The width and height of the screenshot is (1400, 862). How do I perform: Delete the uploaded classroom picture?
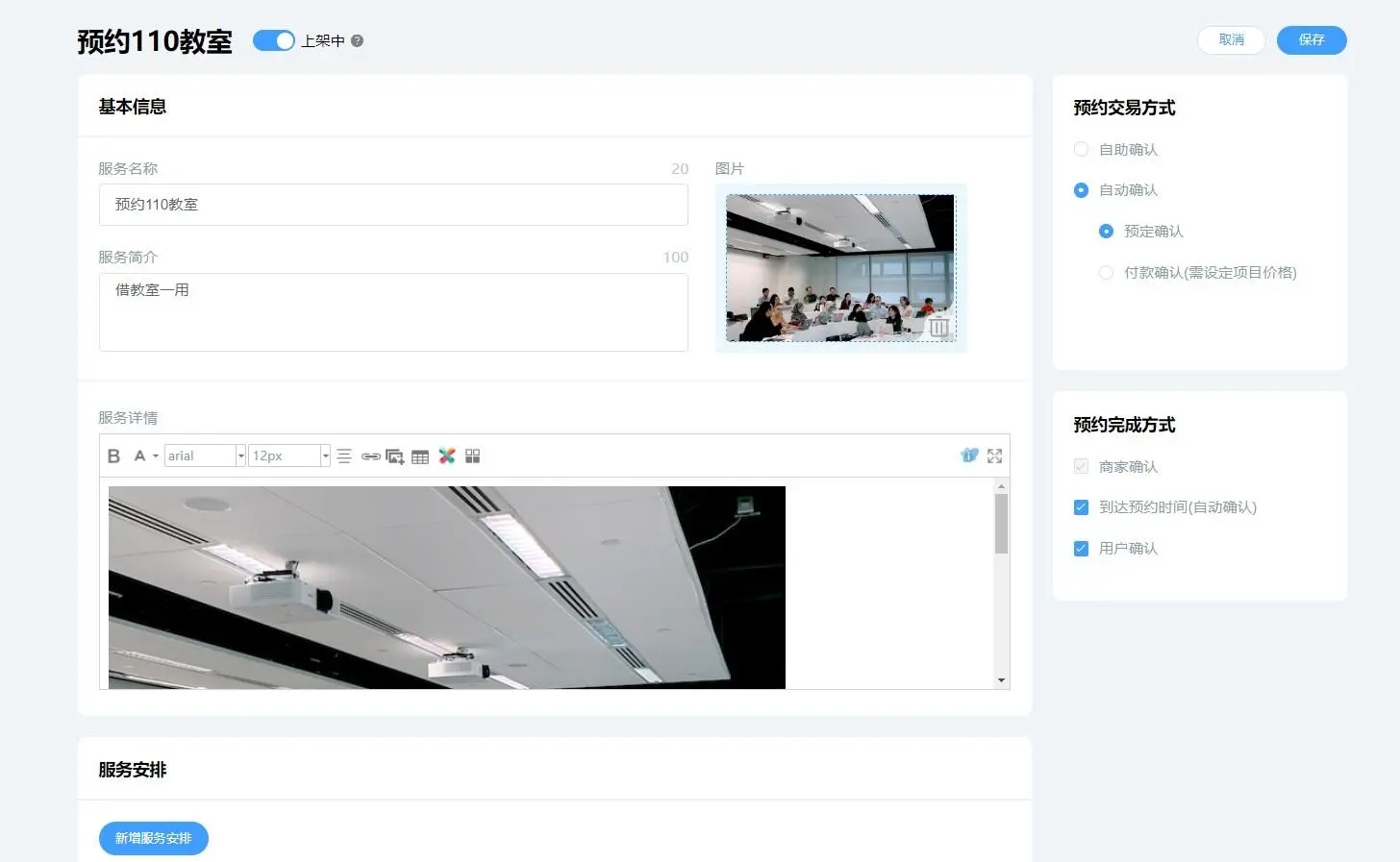coord(937,328)
